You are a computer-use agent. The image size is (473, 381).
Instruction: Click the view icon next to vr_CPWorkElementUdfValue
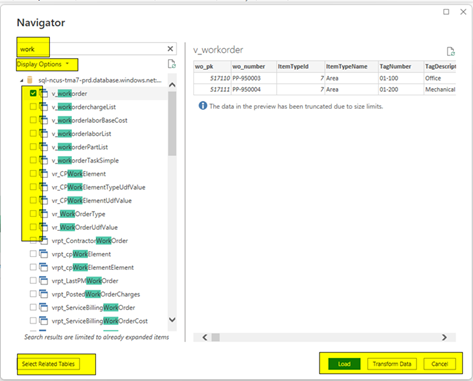[x=43, y=200]
